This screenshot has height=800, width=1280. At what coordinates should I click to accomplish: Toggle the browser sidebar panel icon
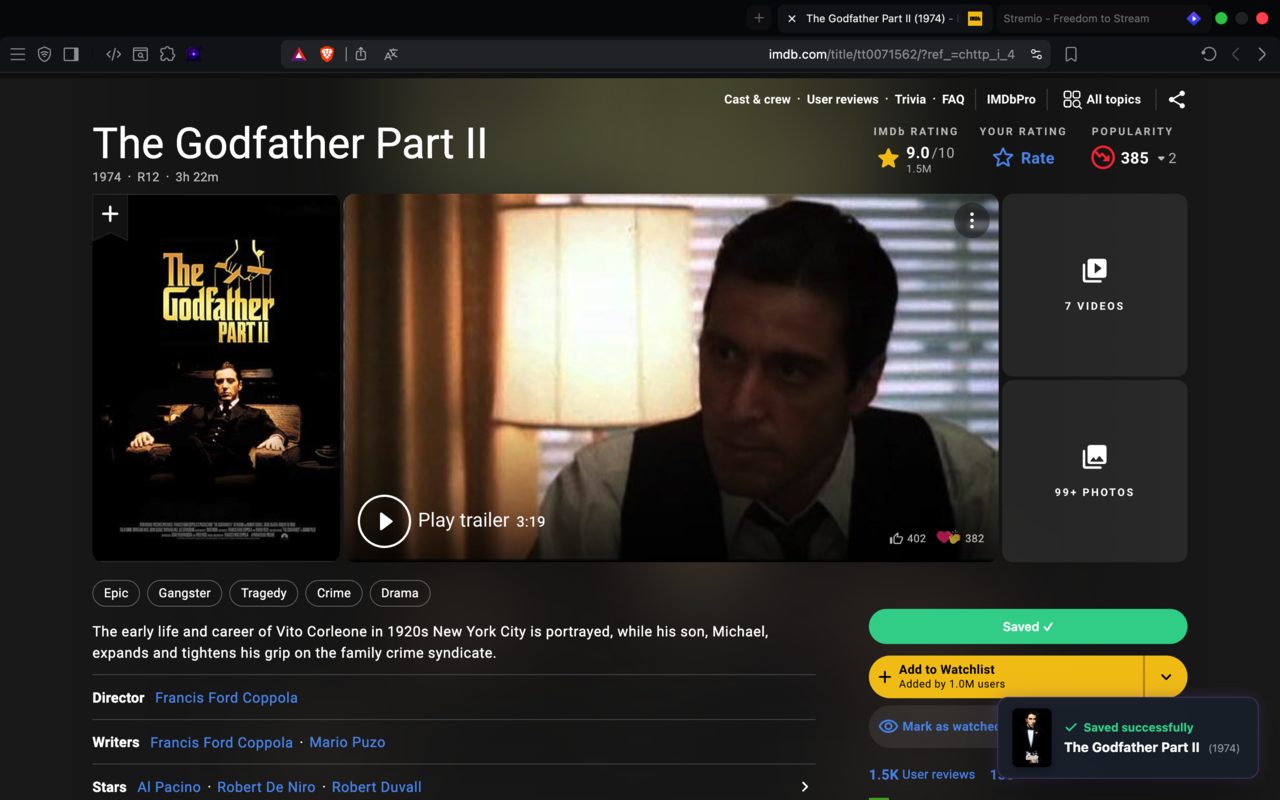point(71,54)
